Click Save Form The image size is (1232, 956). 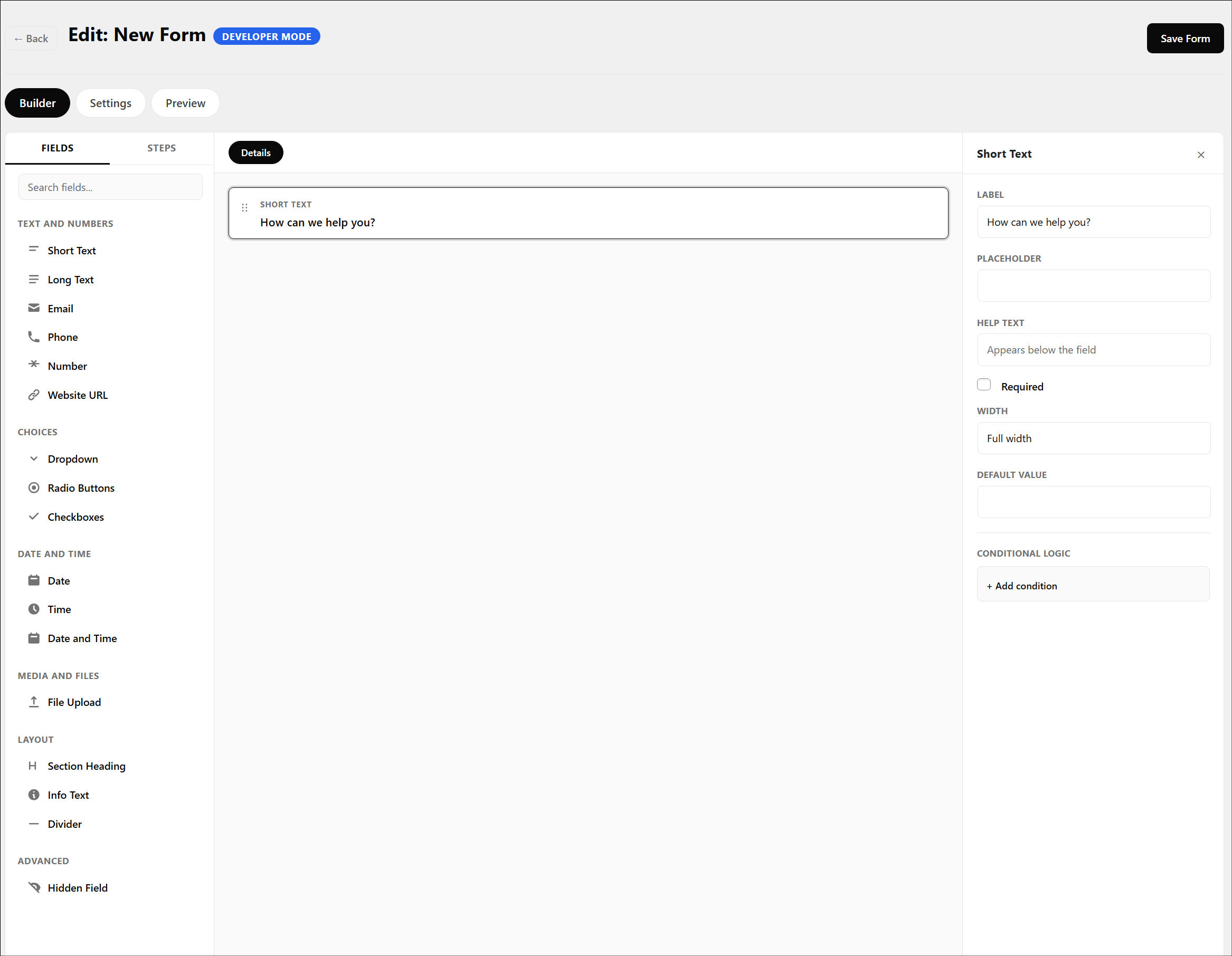click(x=1184, y=38)
